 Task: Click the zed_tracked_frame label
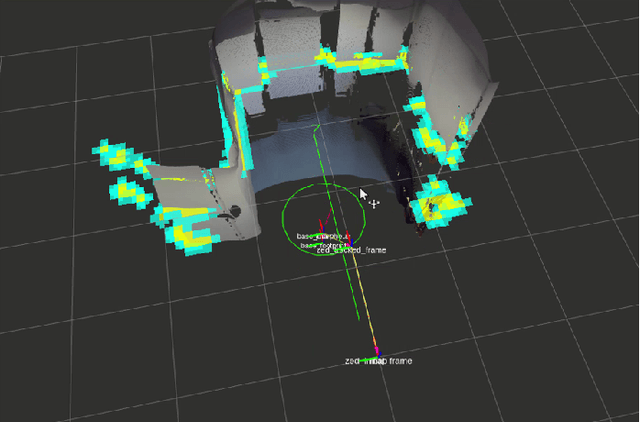point(351,250)
